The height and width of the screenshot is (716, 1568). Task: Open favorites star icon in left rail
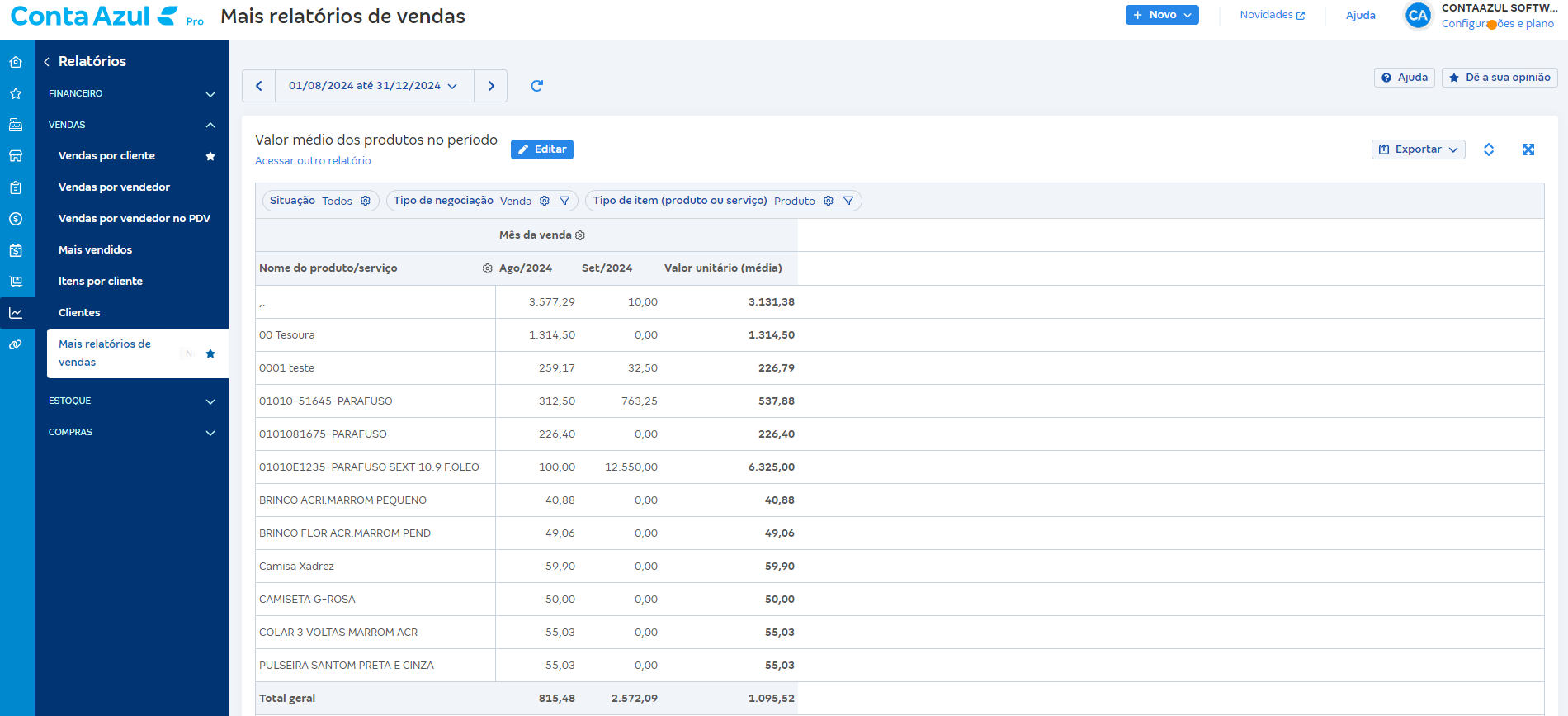click(x=16, y=93)
